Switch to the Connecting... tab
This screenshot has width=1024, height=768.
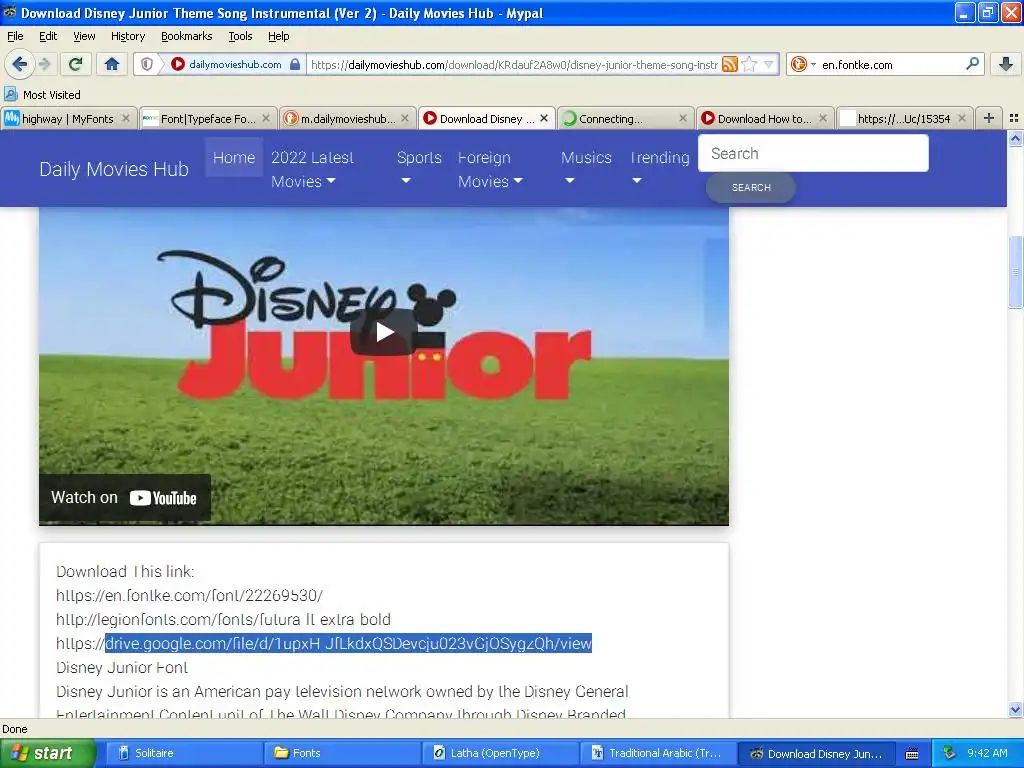[x=626, y=118]
